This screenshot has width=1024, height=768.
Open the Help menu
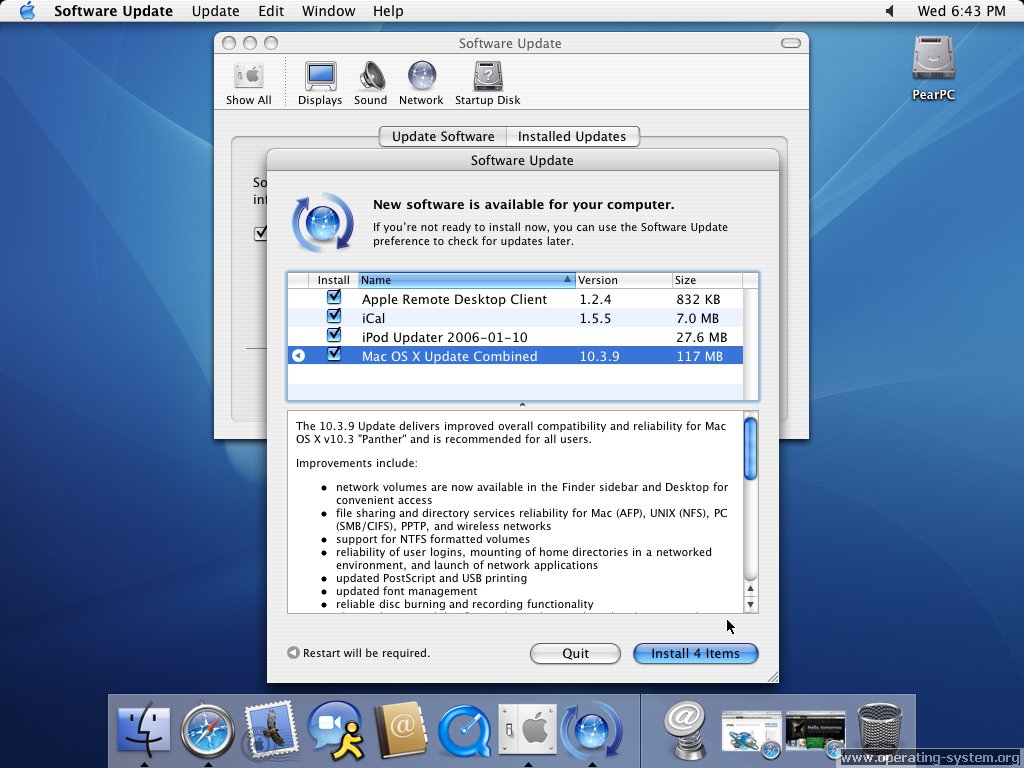click(x=388, y=11)
